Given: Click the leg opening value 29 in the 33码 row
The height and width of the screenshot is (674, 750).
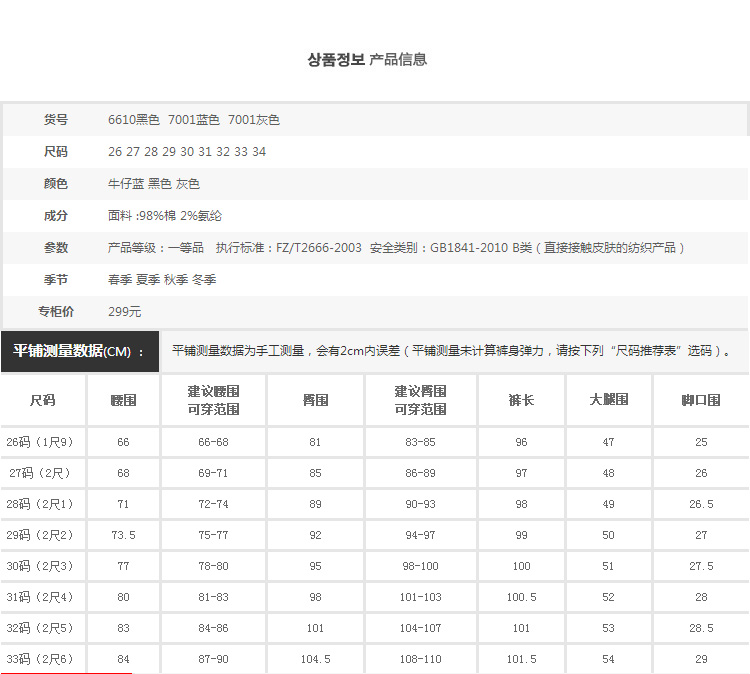Looking at the screenshot, I should 701,659.
